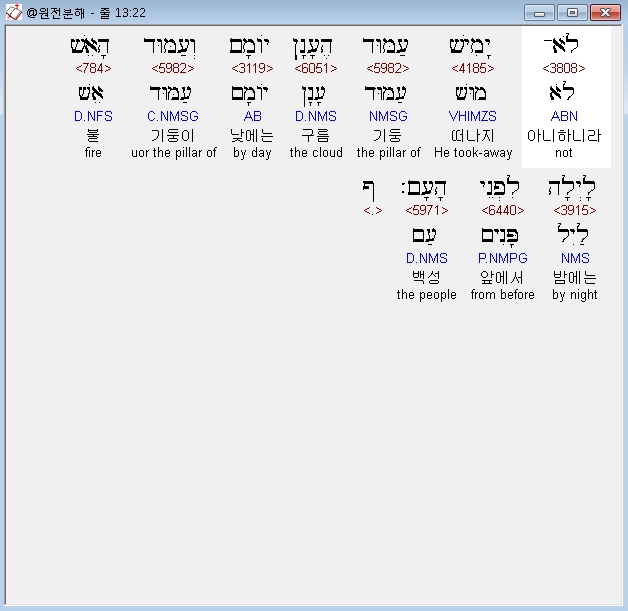
Task: Click the Korean gloss 밤에는
Action: pyautogui.click(x=575, y=277)
